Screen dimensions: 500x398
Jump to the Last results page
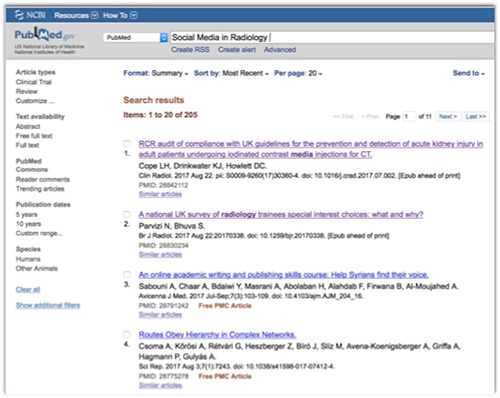click(x=476, y=116)
